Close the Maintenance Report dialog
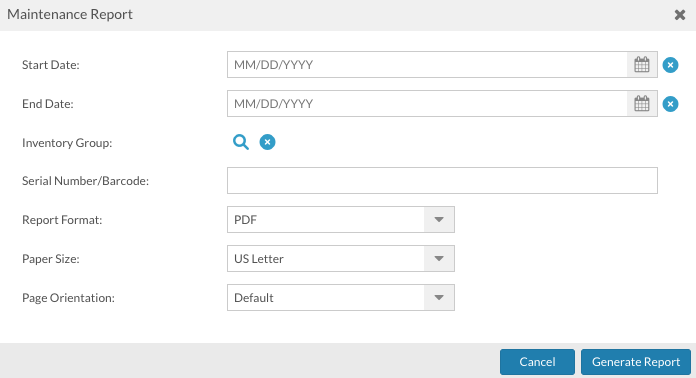The image size is (696, 378). coord(680,15)
